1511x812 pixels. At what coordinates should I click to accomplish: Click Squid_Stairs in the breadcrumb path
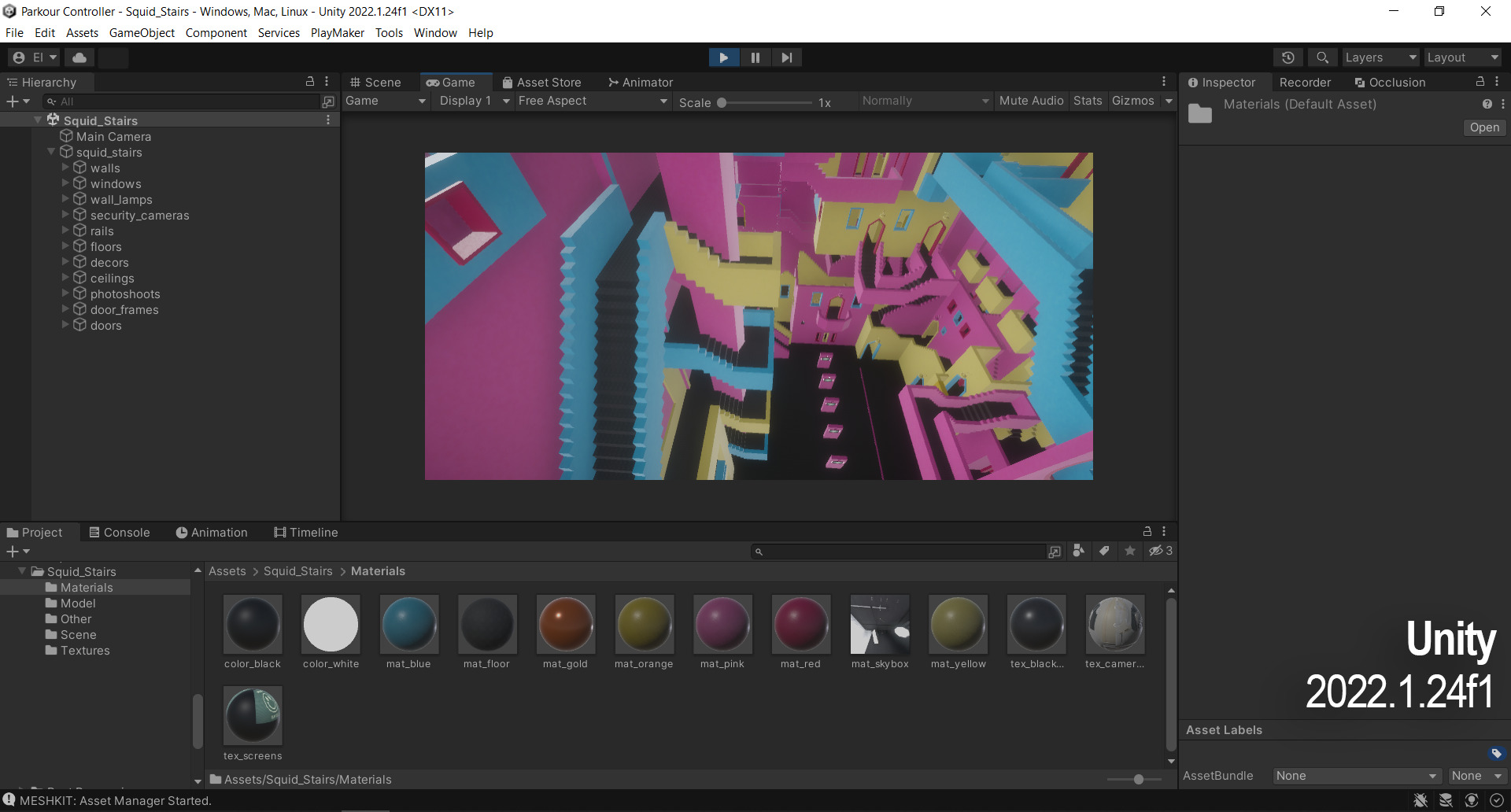tap(298, 571)
